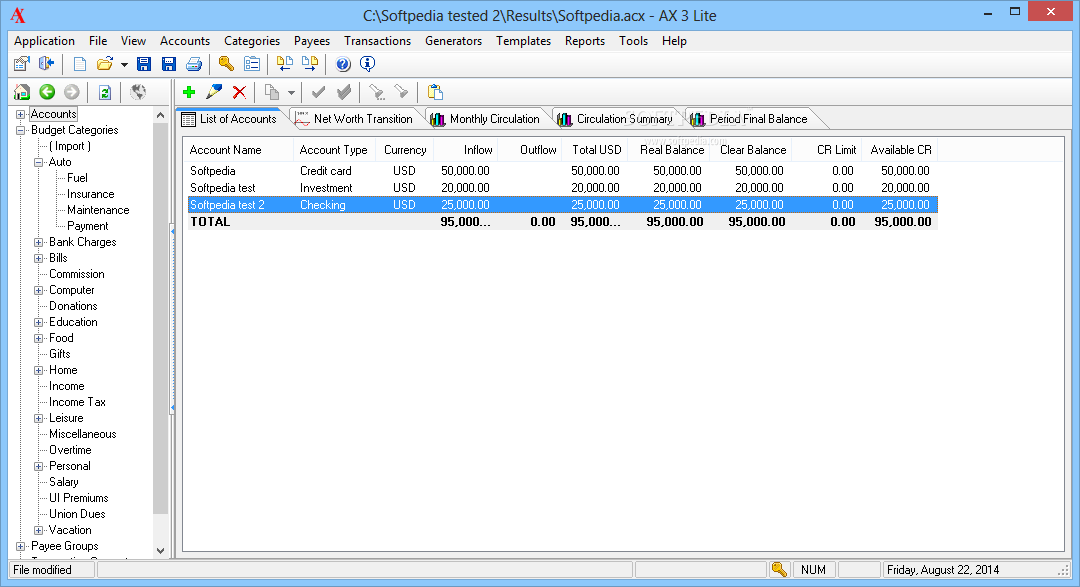Print using the printer icon
This screenshot has width=1080, height=587.
[x=194, y=64]
